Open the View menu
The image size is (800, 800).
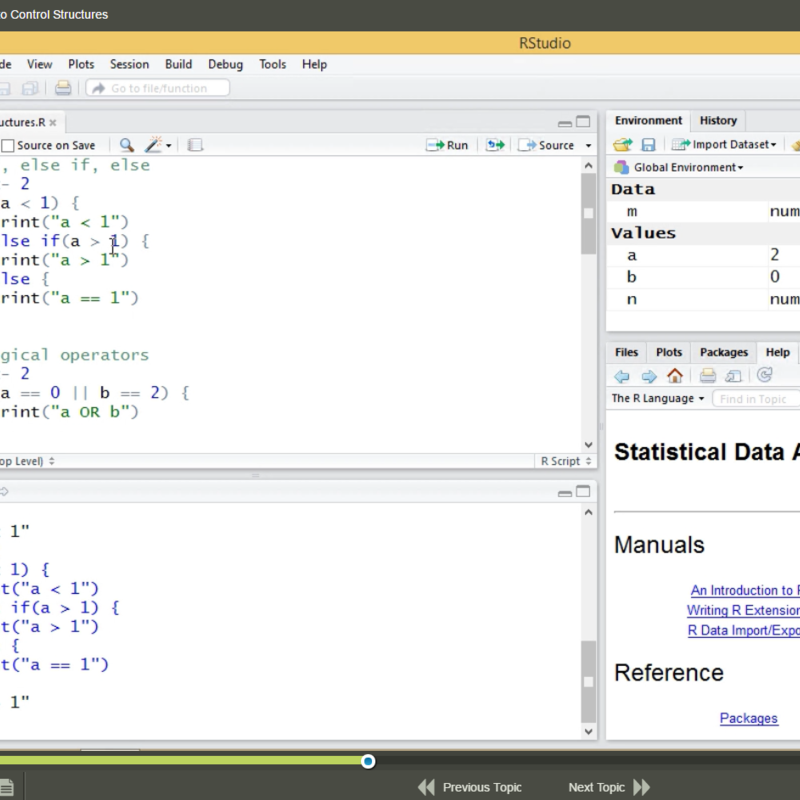(39, 64)
